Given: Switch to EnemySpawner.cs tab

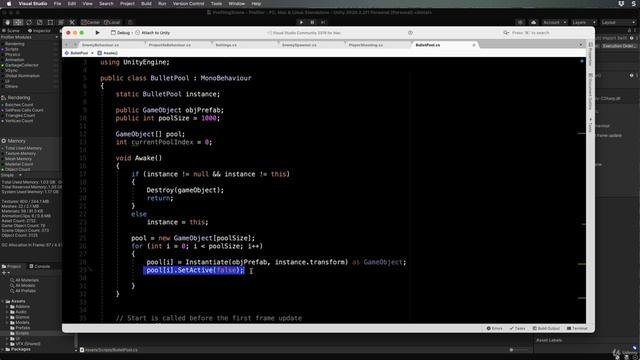Looking at the screenshot, I should click(299, 45).
